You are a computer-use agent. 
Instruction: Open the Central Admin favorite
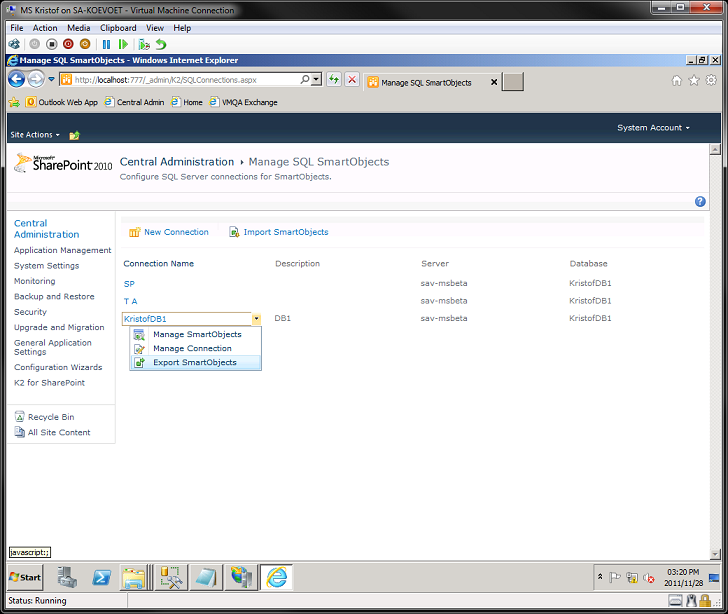tap(134, 102)
